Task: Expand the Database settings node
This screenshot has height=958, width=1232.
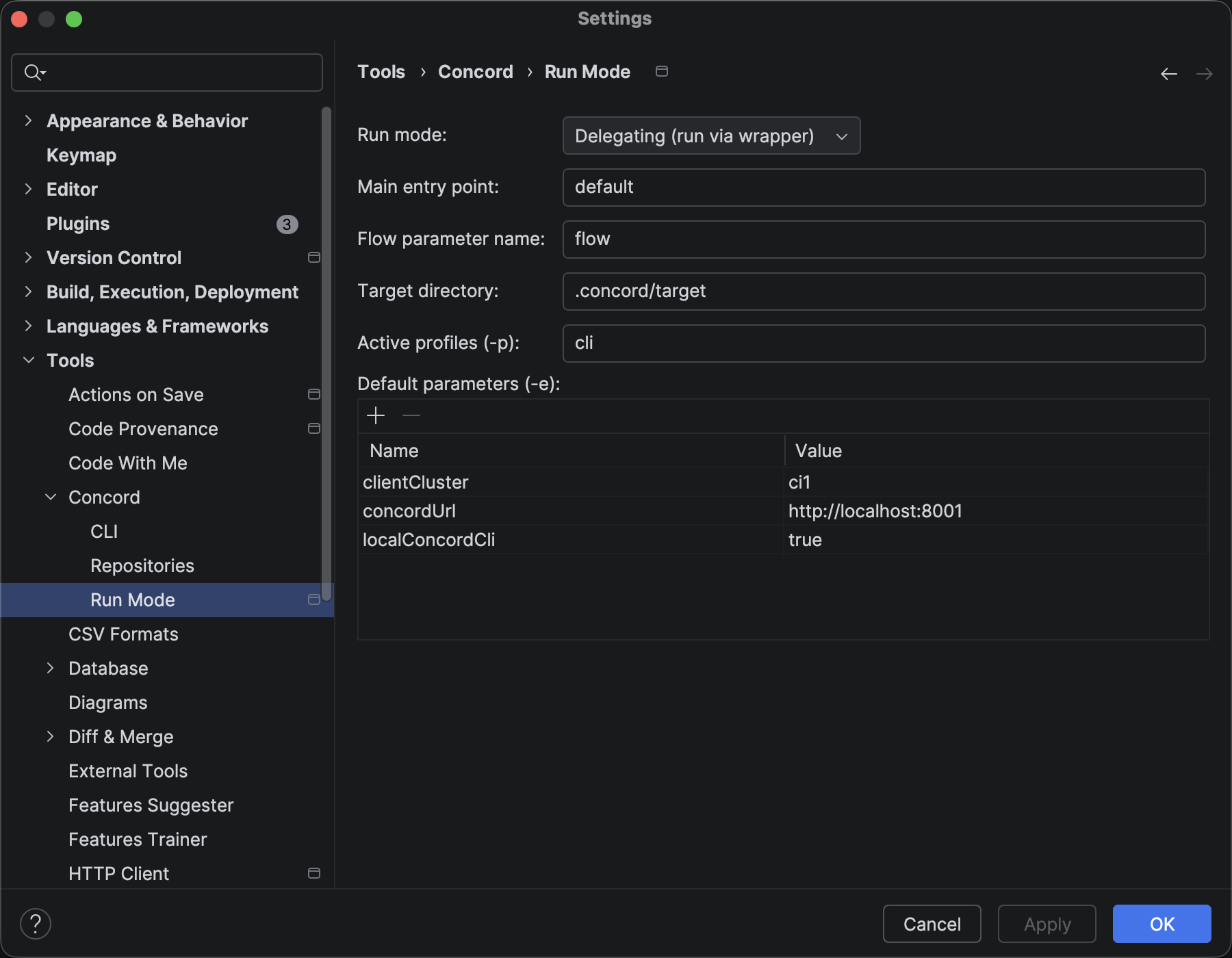Action: pos(51,669)
